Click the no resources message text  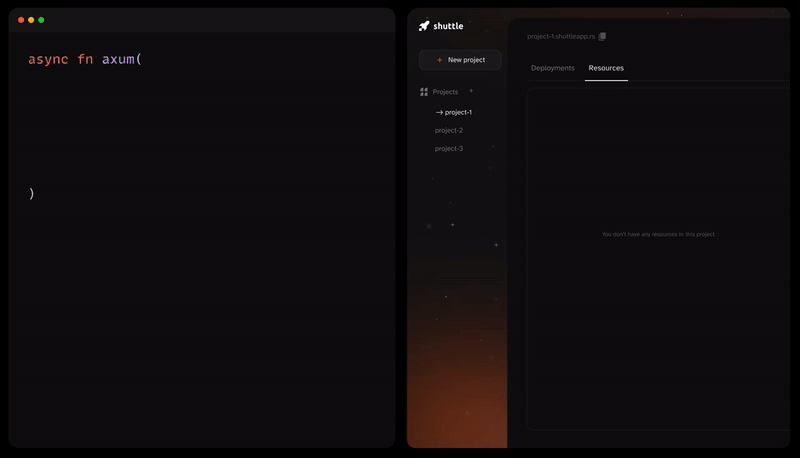click(659, 234)
